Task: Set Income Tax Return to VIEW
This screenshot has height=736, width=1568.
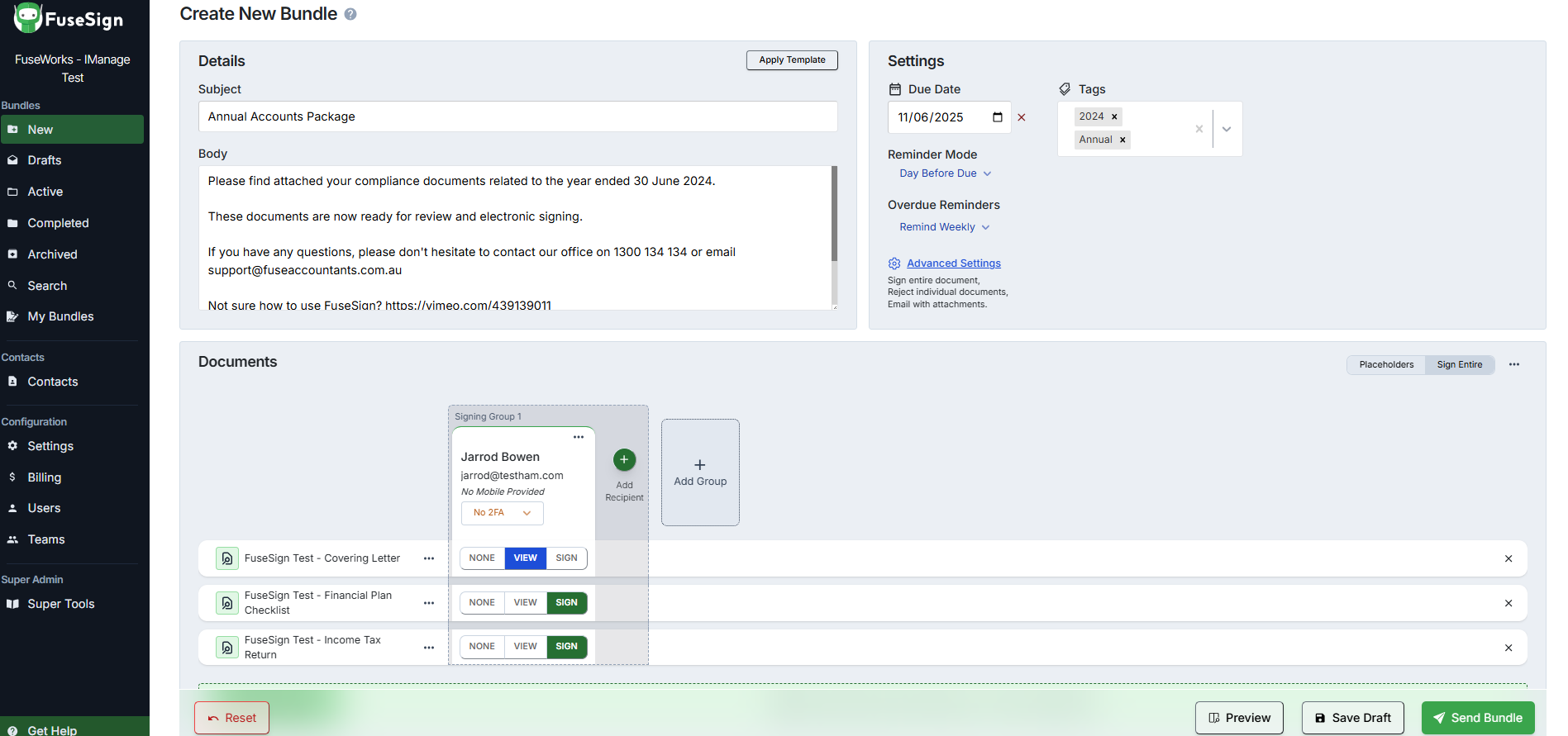Action: [x=525, y=647]
